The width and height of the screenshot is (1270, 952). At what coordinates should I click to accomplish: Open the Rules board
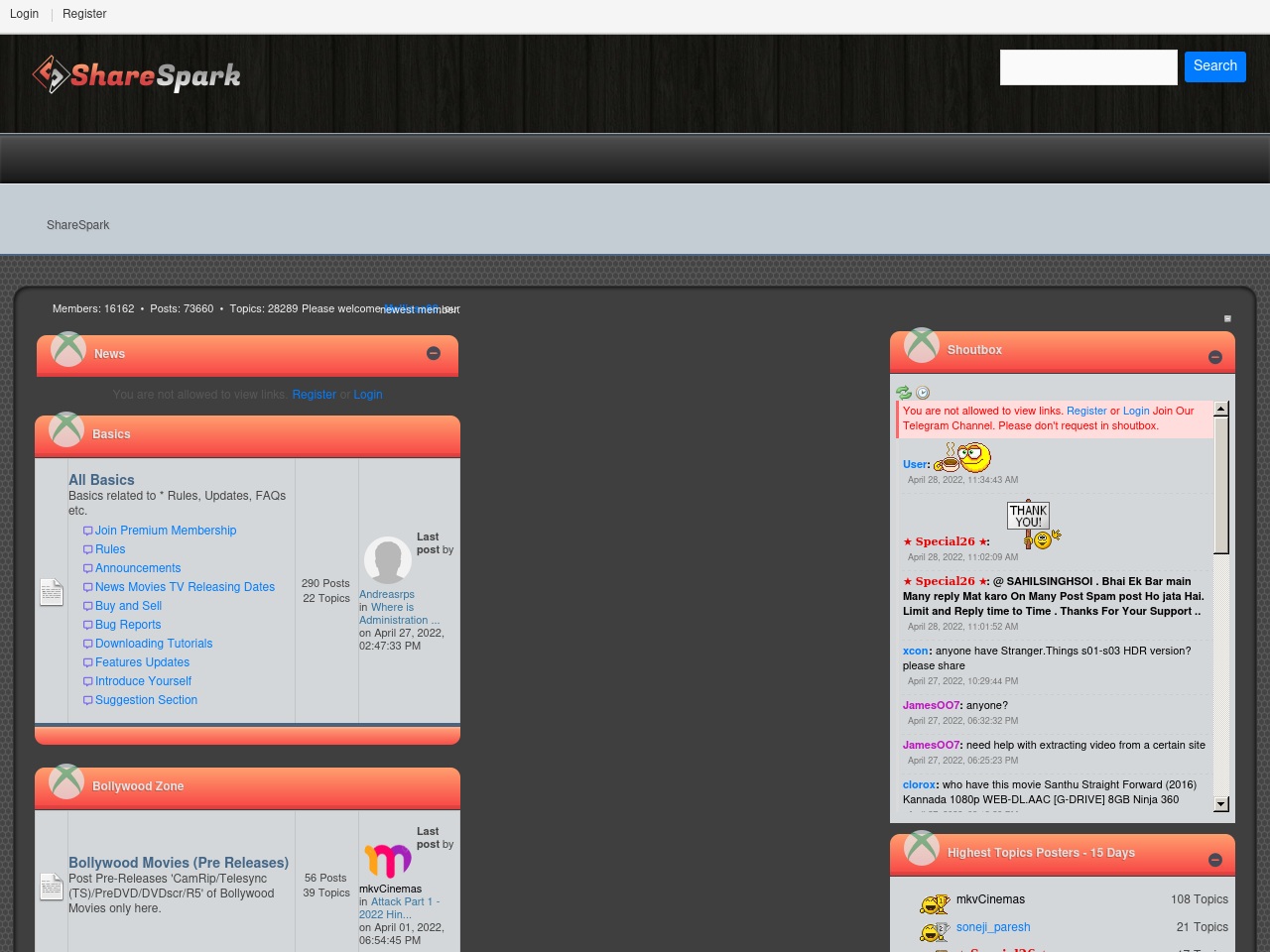point(110,549)
